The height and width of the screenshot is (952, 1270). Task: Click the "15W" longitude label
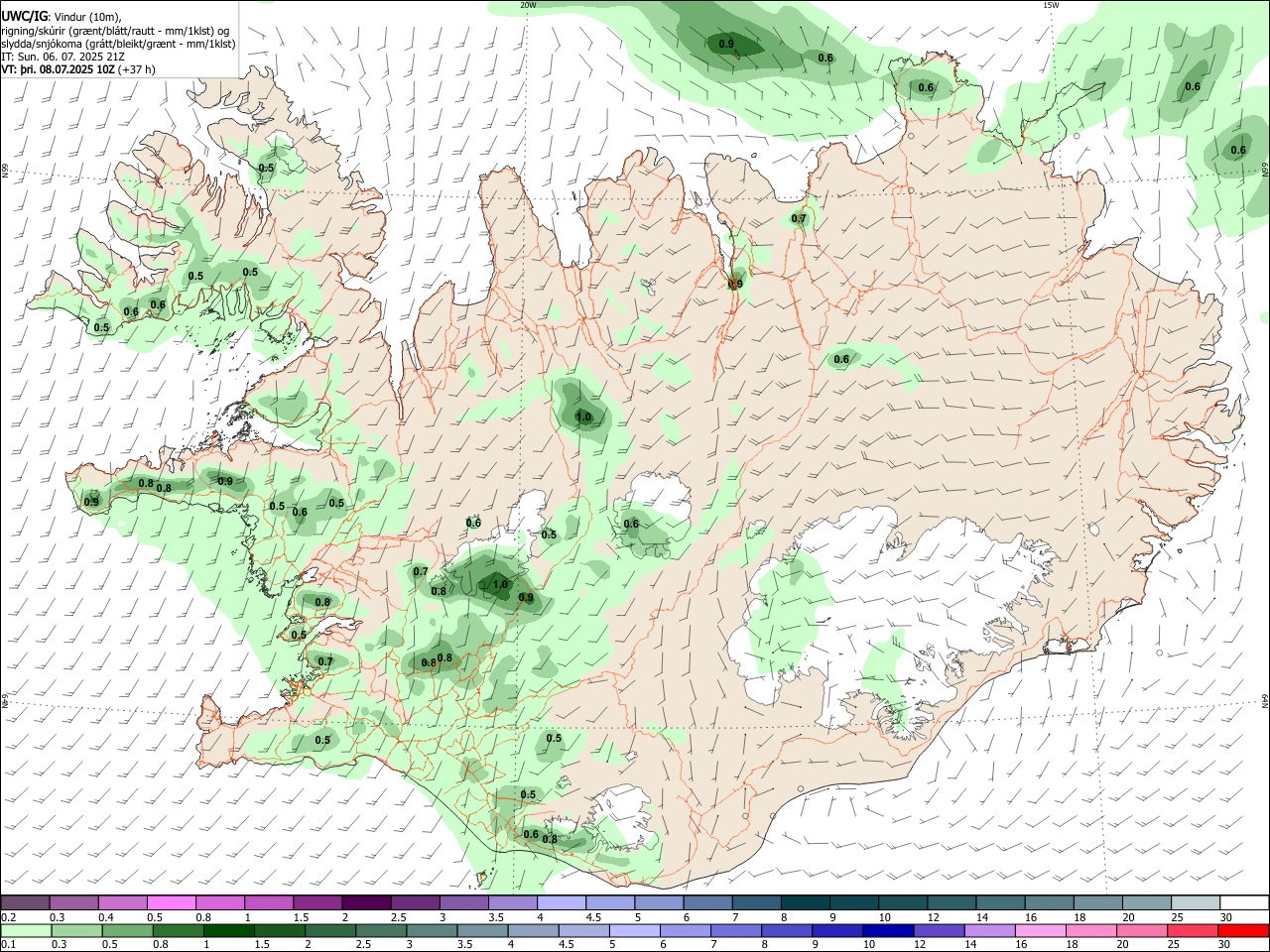[x=1052, y=5]
